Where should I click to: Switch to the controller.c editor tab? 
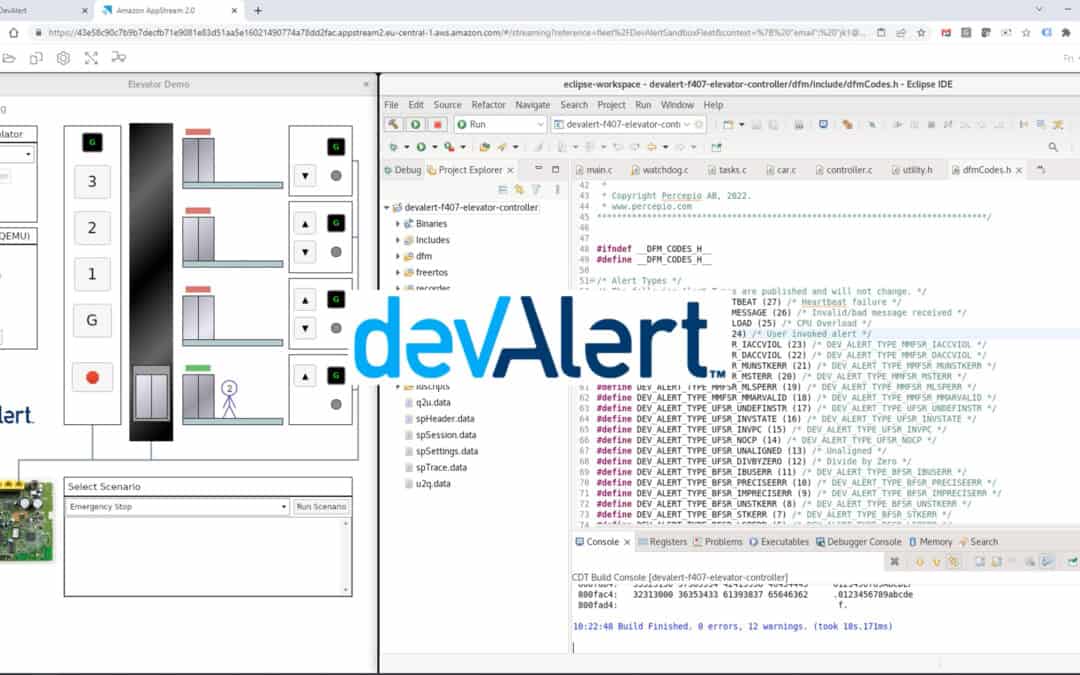843,169
